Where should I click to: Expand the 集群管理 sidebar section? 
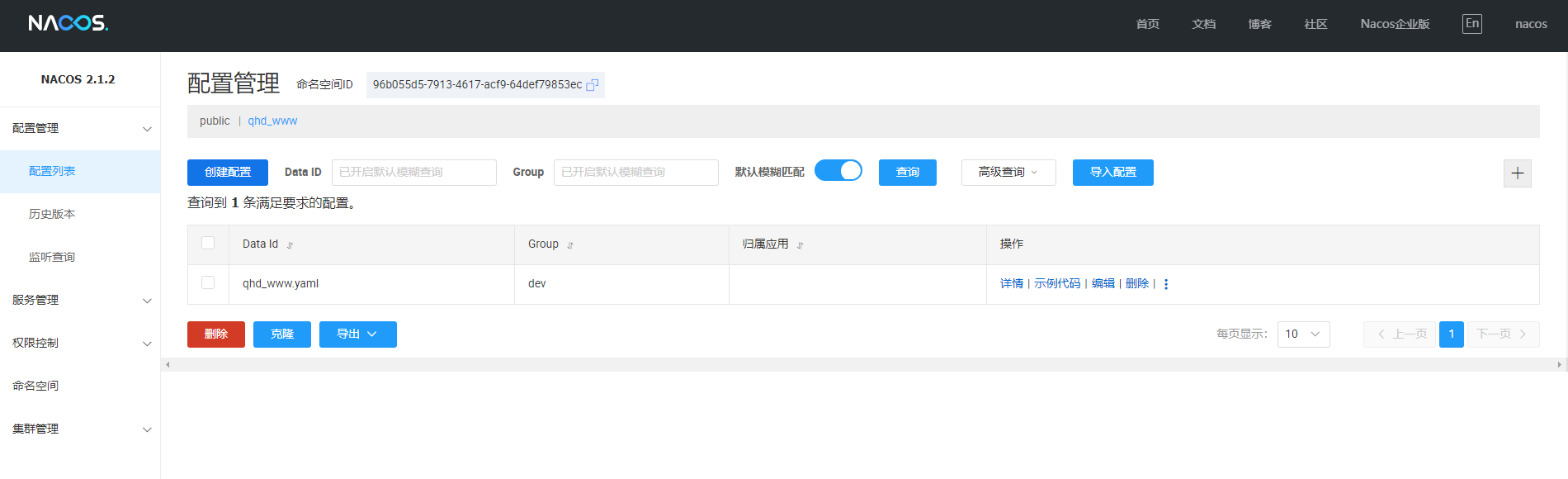pyautogui.click(x=80, y=429)
